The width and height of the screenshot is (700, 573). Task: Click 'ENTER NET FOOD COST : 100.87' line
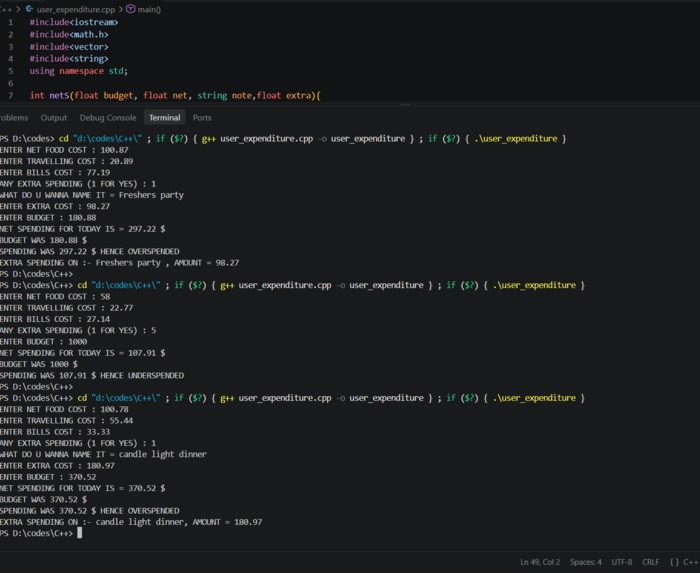coord(64,150)
